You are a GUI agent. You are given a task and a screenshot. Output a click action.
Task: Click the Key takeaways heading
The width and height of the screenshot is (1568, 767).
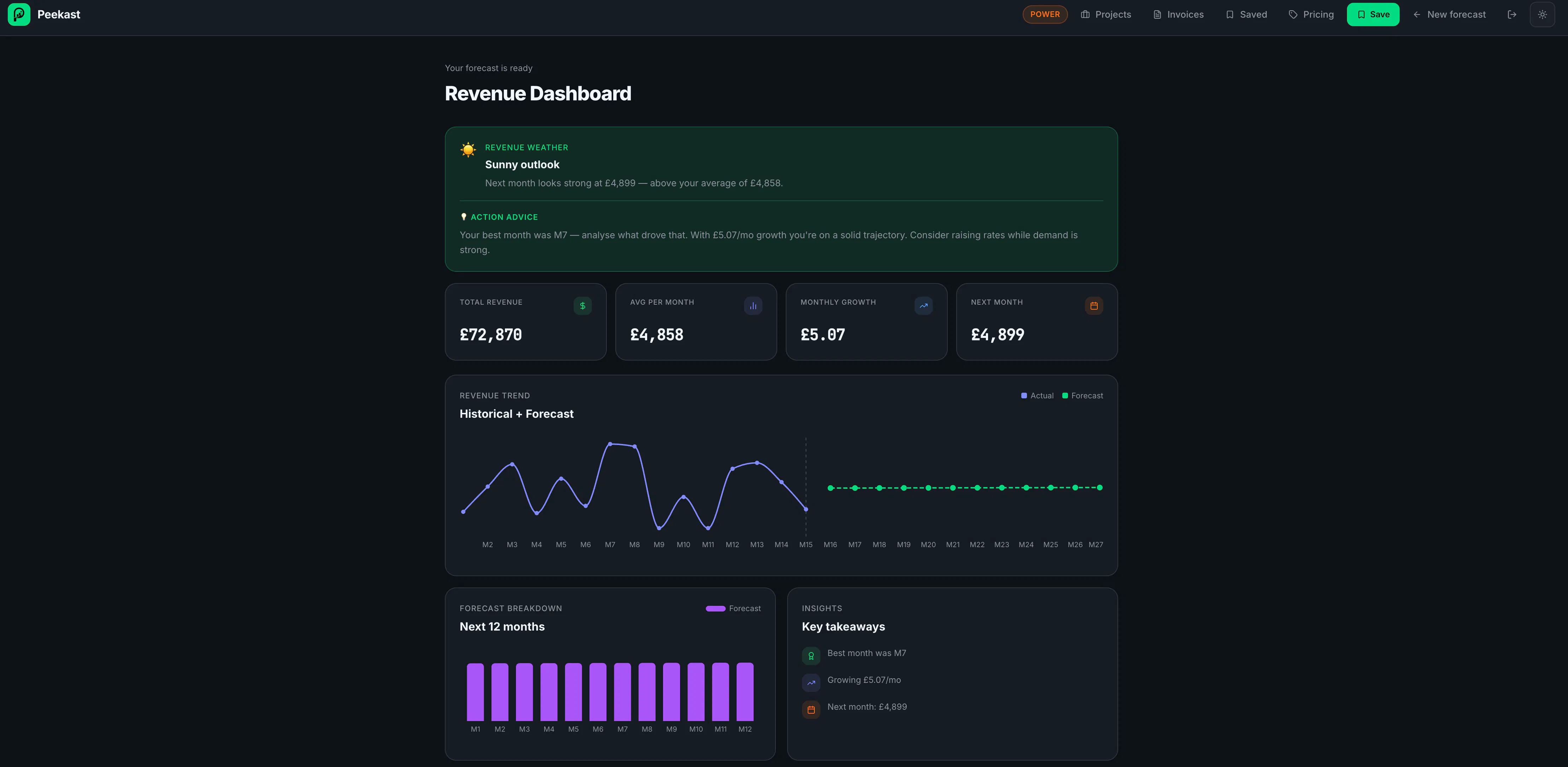pos(843,627)
